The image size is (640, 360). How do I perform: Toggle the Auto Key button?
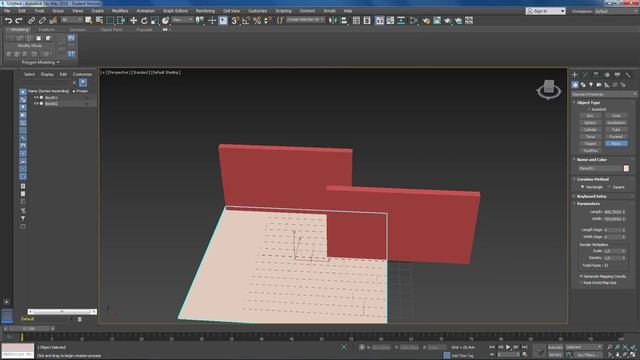555,347
